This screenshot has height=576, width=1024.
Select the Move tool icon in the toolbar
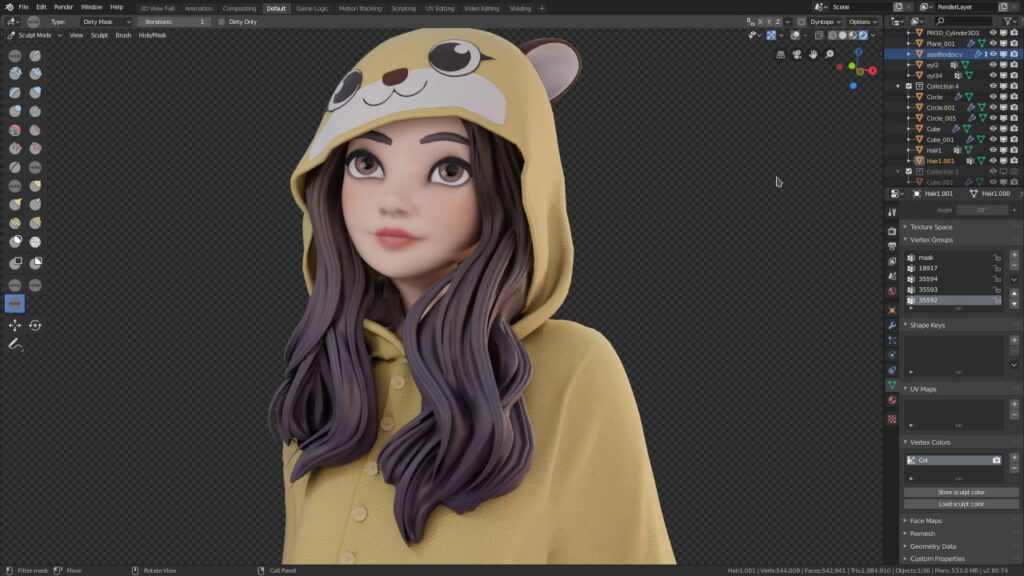[x=14, y=326]
